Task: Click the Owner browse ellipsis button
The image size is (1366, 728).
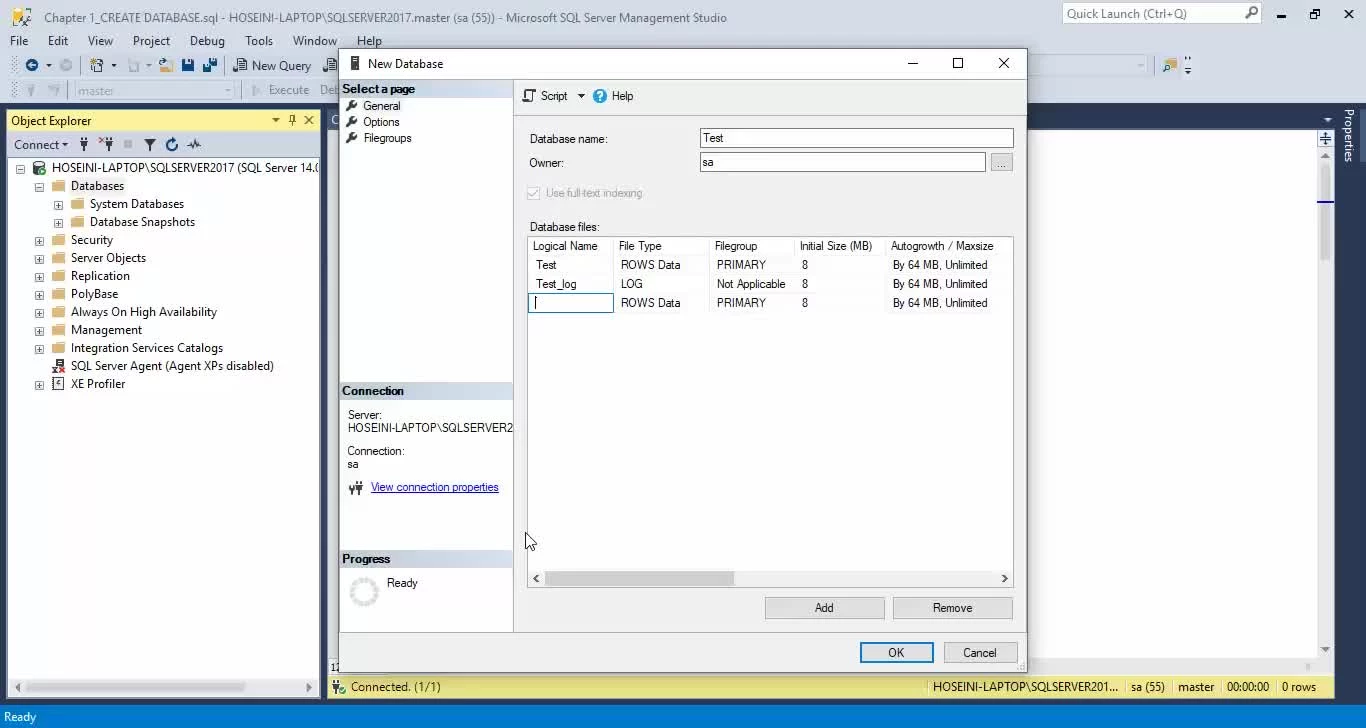Action: (1002, 162)
